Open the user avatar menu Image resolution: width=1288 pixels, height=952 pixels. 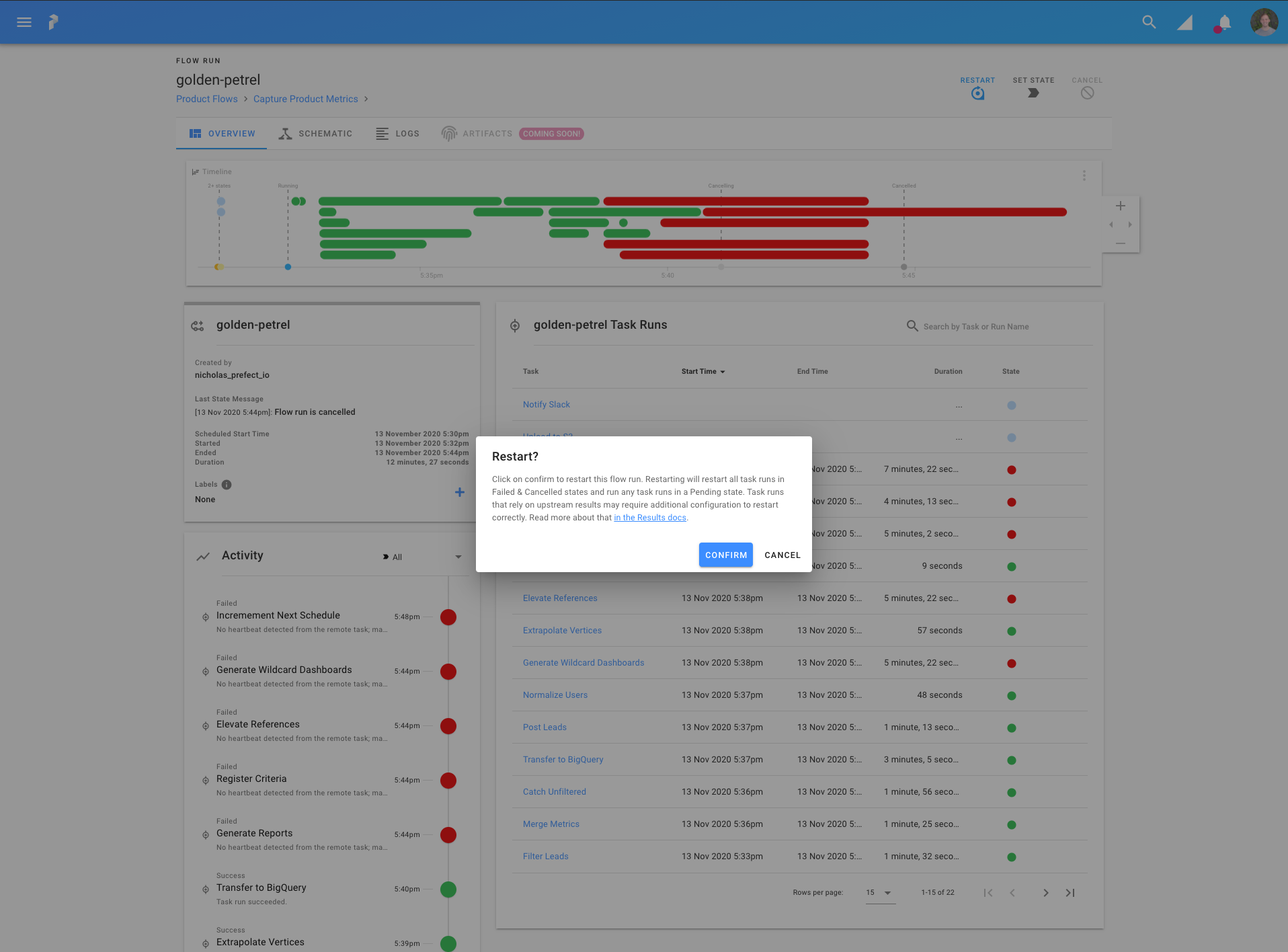tap(1264, 22)
